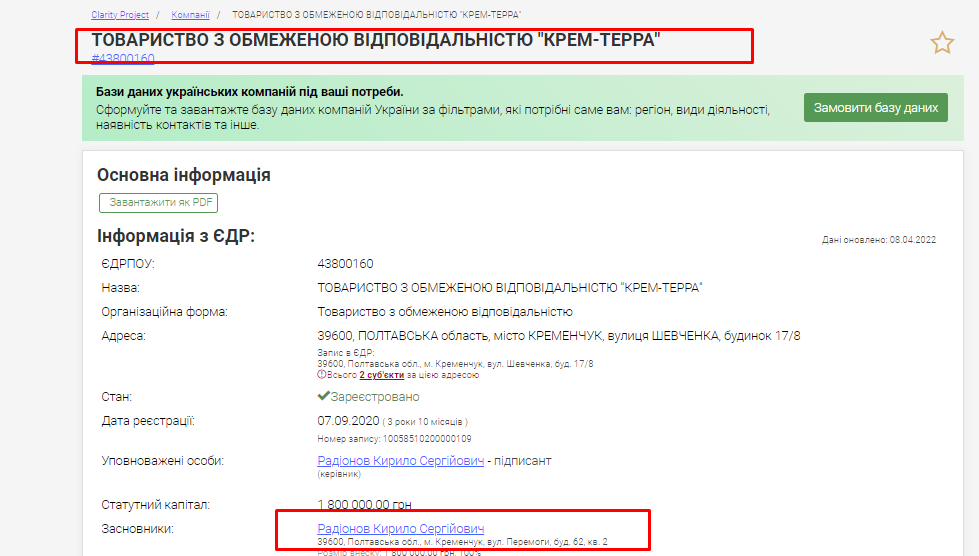This screenshot has width=979, height=556.
Task: Click the full address text with ПОЛТАВСЬКА область
Action: click(x=558, y=336)
